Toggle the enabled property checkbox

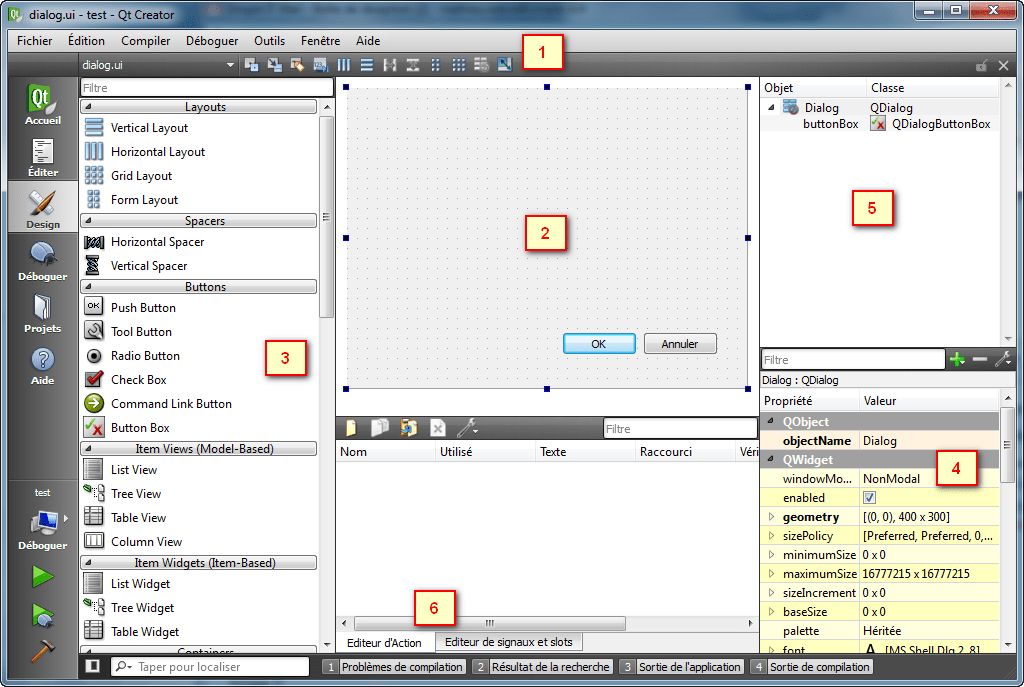click(x=869, y=498)
